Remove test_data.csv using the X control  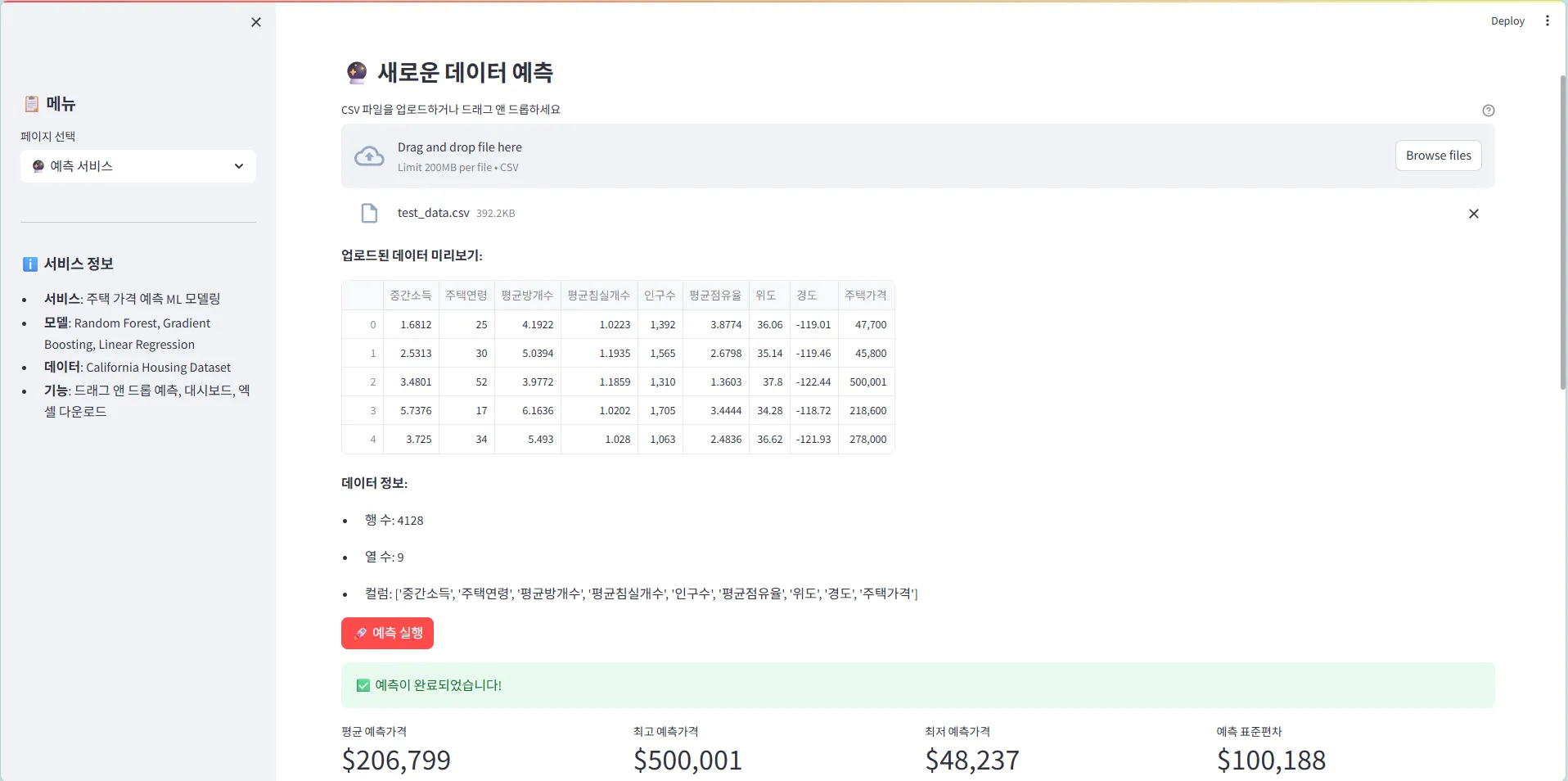1473,214
